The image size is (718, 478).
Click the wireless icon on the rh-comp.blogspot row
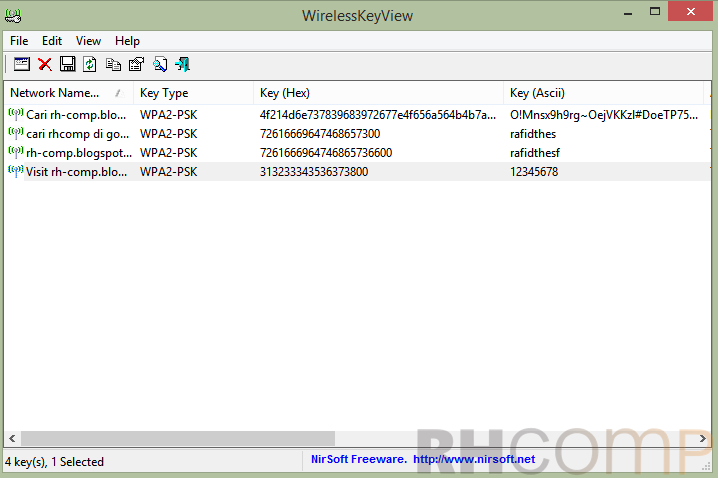[x=16, y=152]
